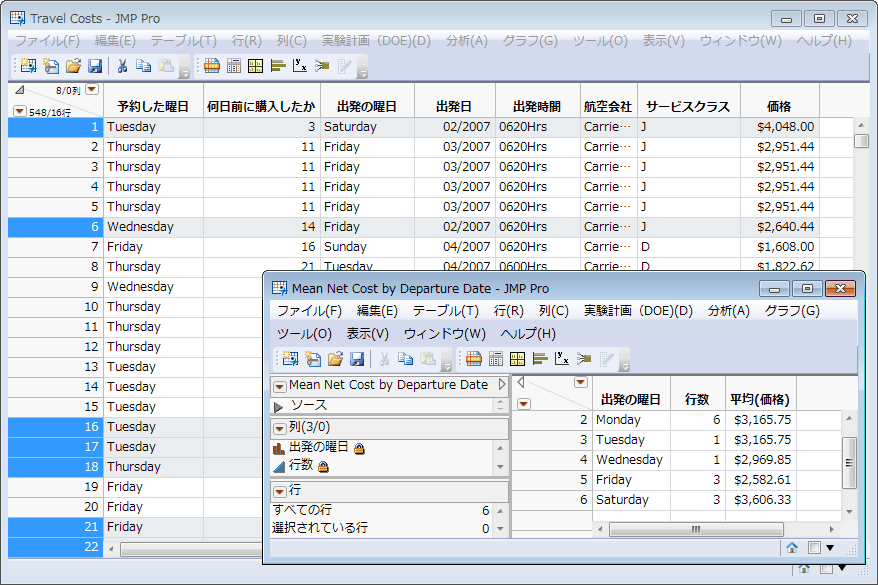The width and height of the screenshot is (878, 585).
Task: Click the lock icon next to 行数 column
Action: pyautogui.click(x=324, y=466)
